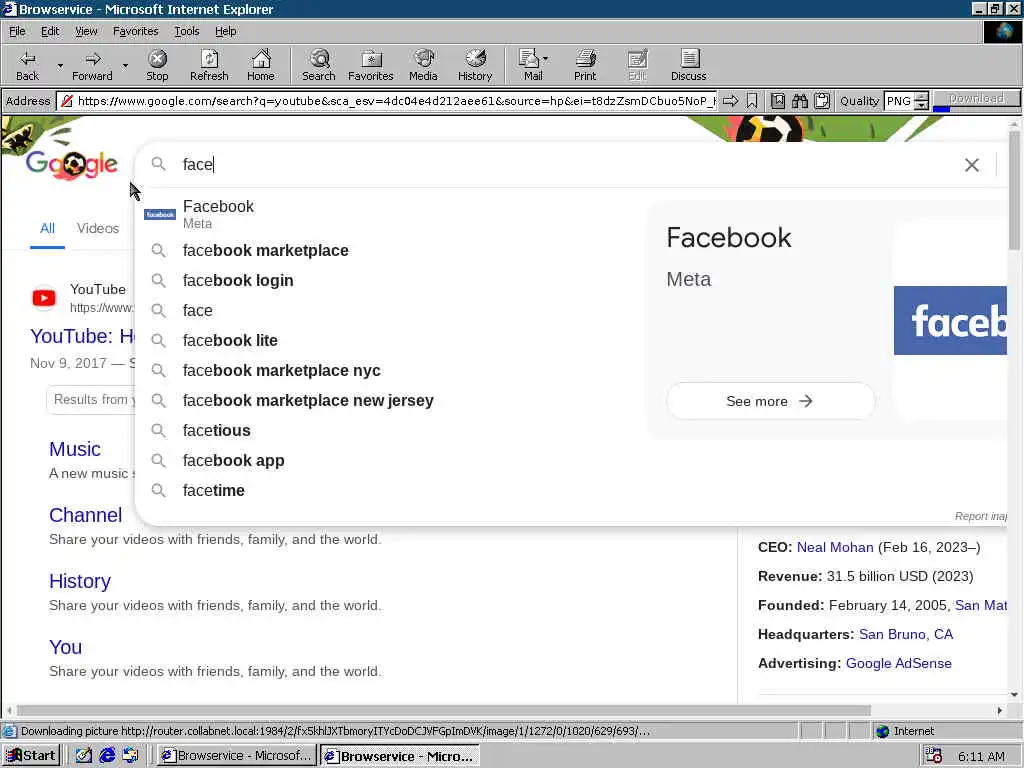This screenshot has height=768, width=1024.
Task: Increase Quality with spinner up arrow
Action: point(921,97)
